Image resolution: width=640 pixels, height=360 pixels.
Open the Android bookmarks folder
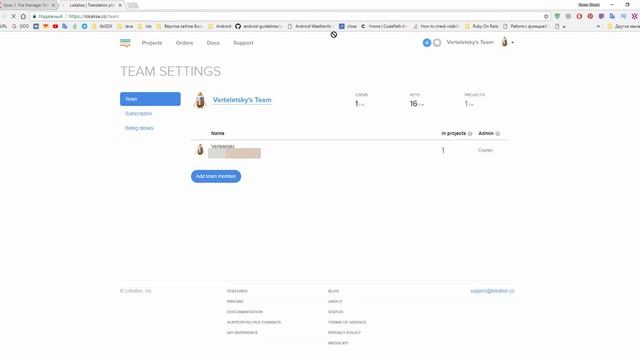pyautogui.click(x=220, y=26)
